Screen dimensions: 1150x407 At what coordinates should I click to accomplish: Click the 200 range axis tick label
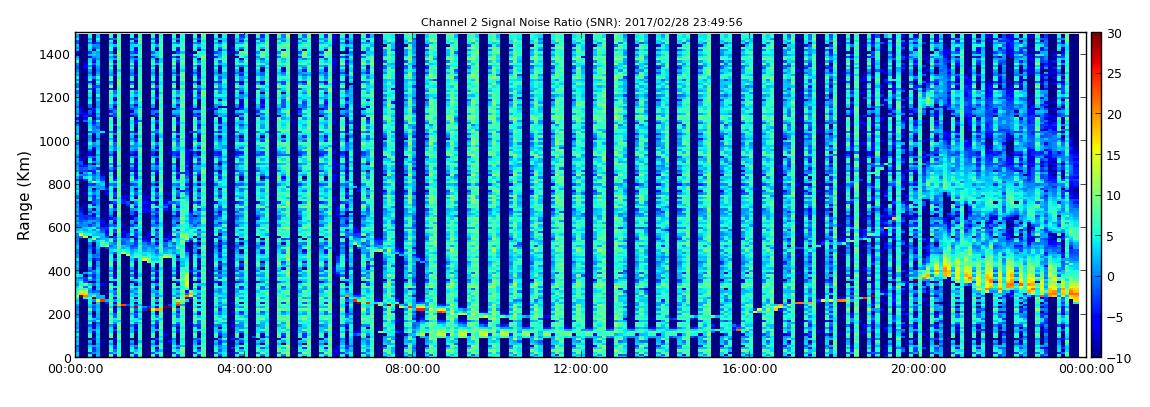click(x=59, y=315)
